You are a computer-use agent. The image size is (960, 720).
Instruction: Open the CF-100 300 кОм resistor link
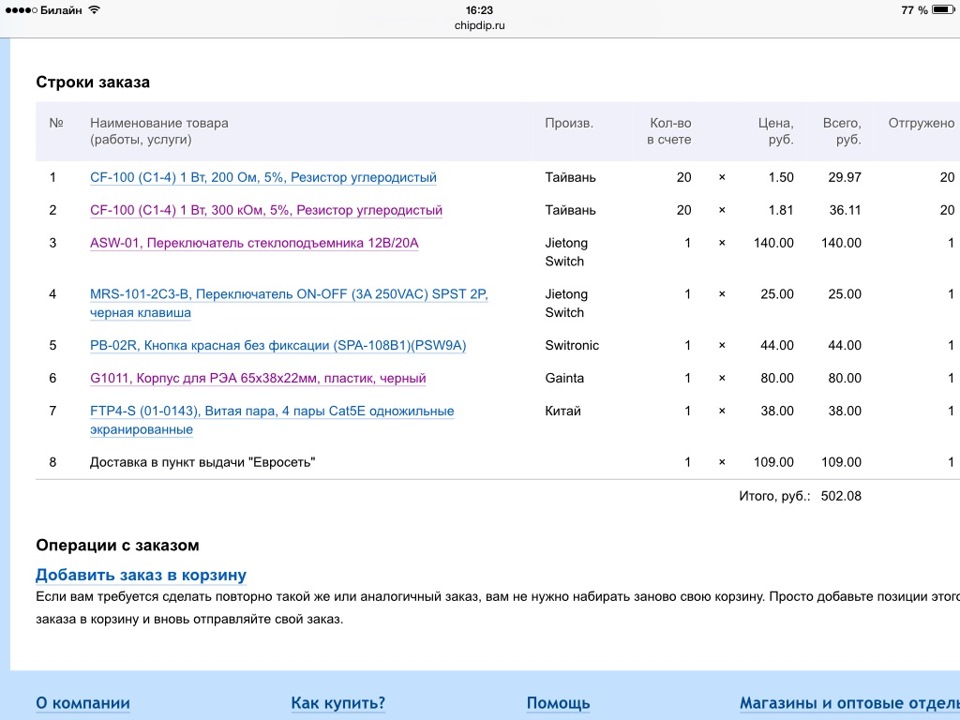[266, 211]
